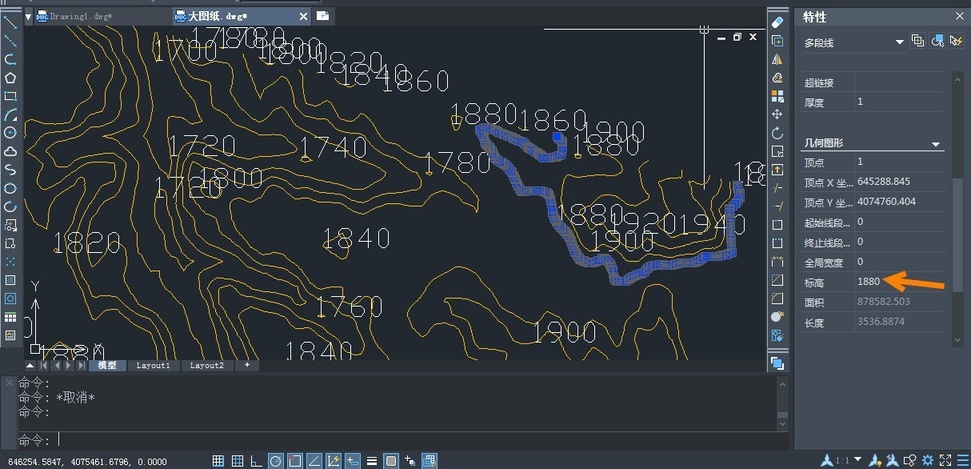This screenshot has height=469, width=971.
Task: Select the Offset tool
Action: click(777, 78)
